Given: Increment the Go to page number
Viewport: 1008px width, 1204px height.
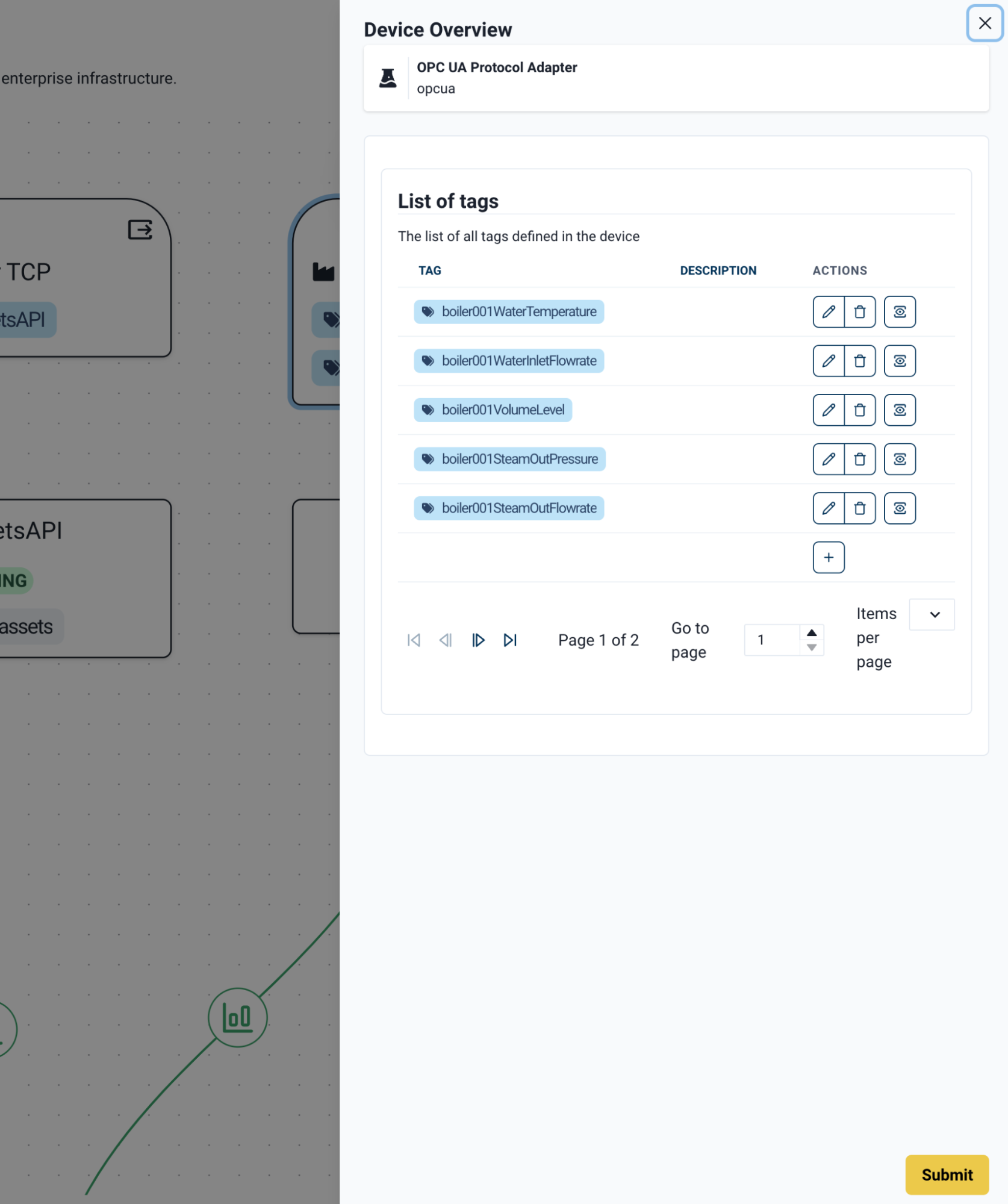Looking at the screenshot, I should pyautogui.click(x=812, y=632).
